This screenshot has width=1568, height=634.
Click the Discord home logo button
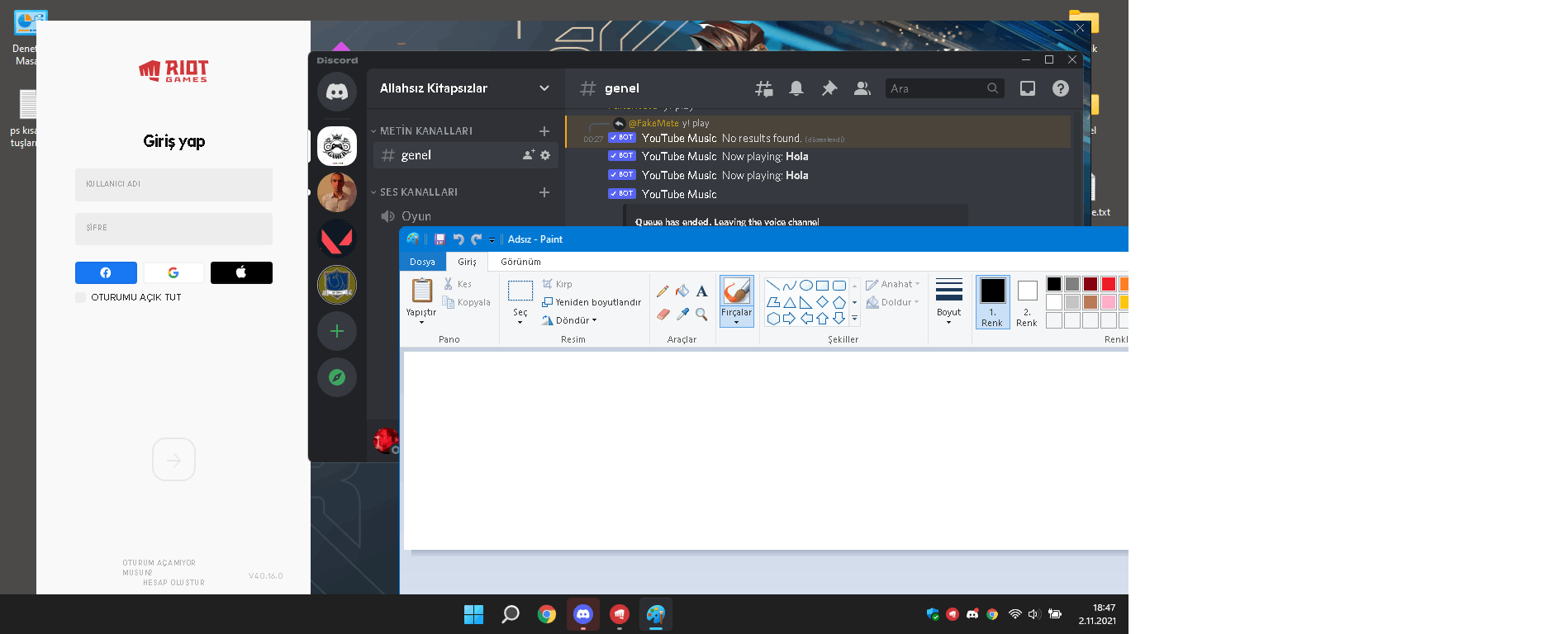click(337, 91)
